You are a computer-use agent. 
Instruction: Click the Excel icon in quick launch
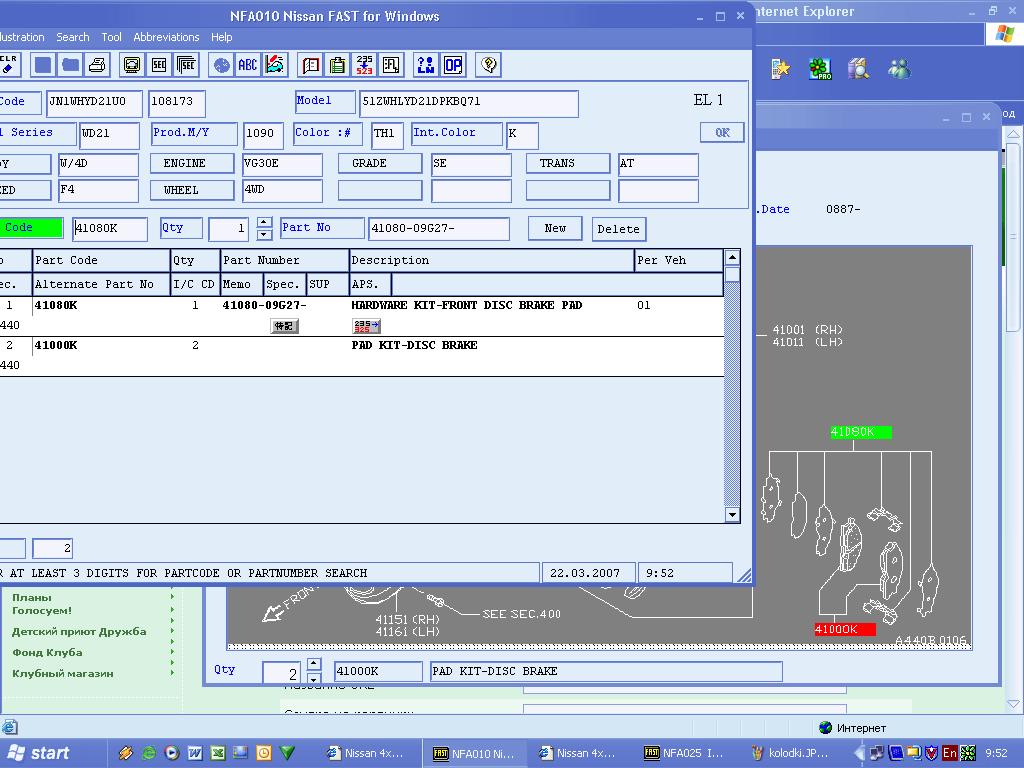tap(217, 753)
